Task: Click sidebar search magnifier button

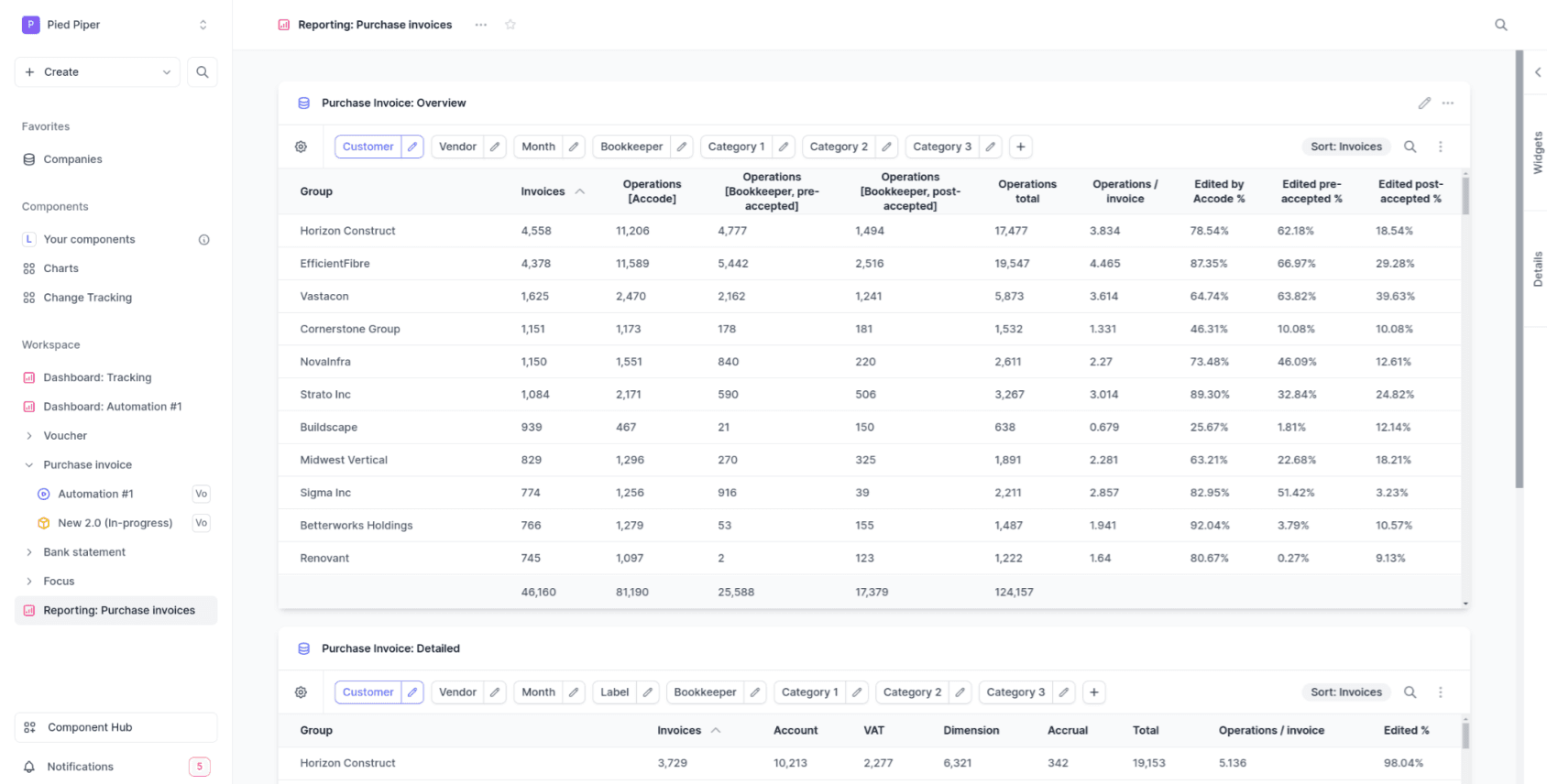Action: coord(203,72)
